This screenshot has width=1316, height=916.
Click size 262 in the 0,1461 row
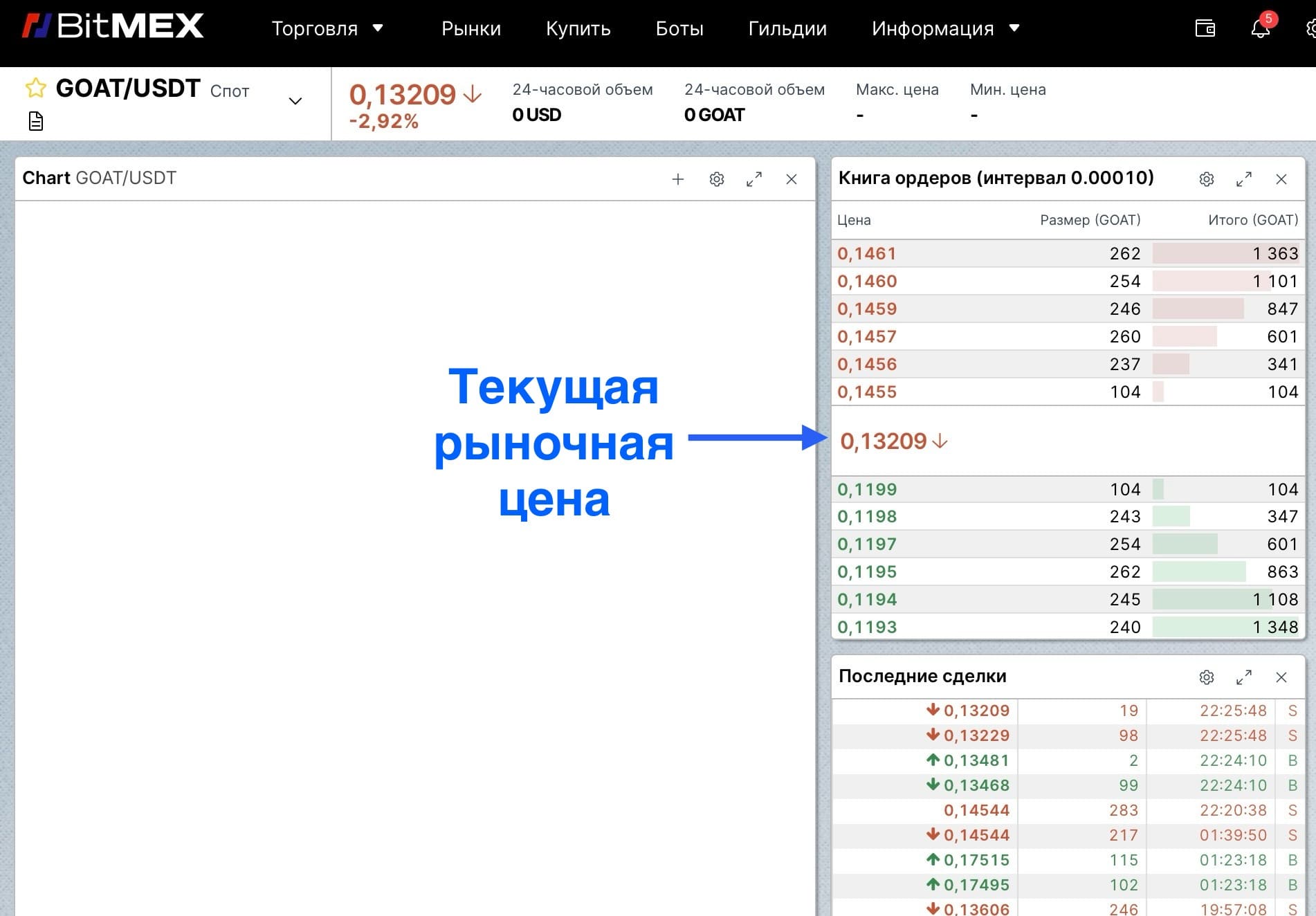(1125, 254)
